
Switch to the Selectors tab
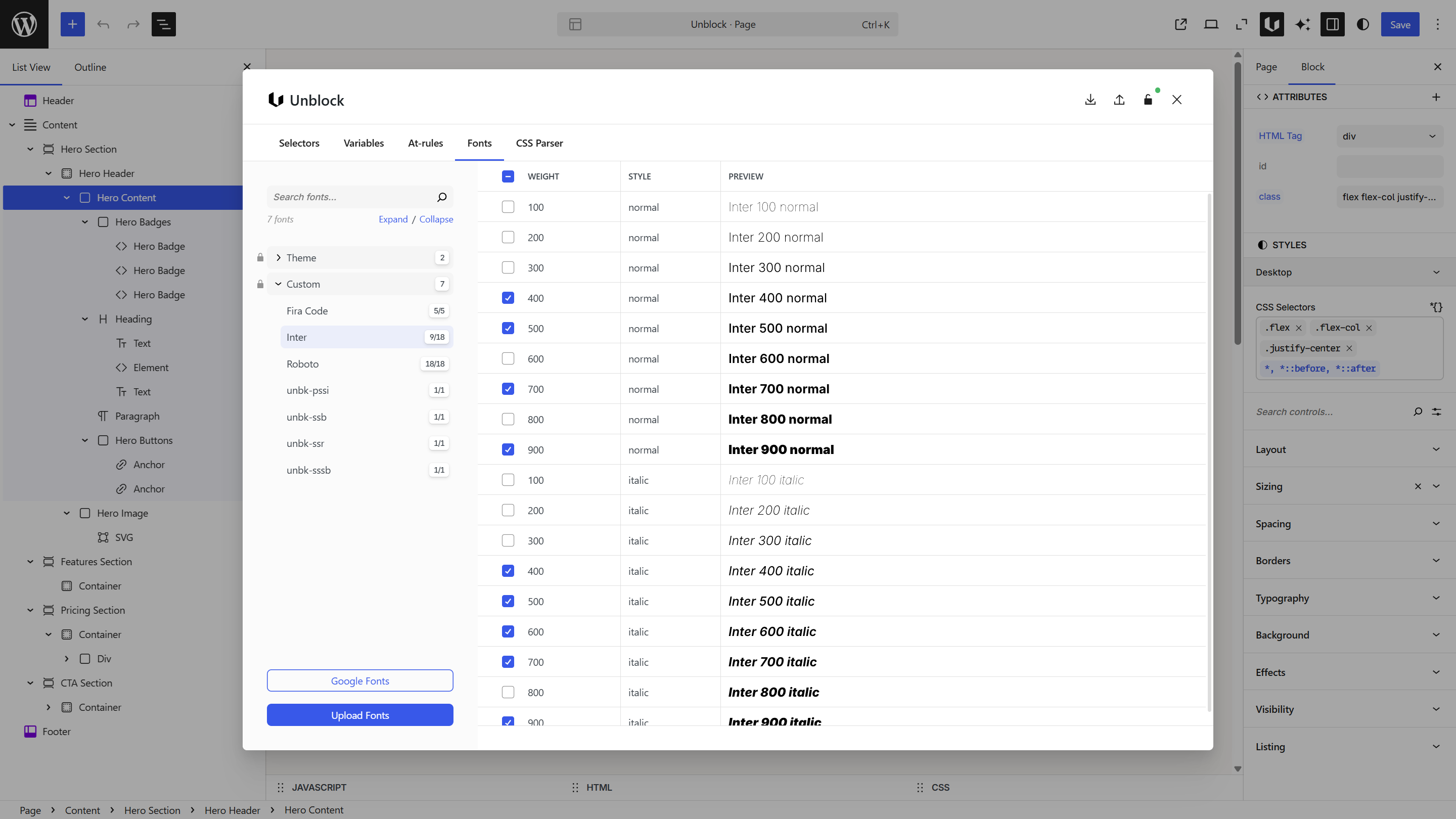click(x=299, y=143)
